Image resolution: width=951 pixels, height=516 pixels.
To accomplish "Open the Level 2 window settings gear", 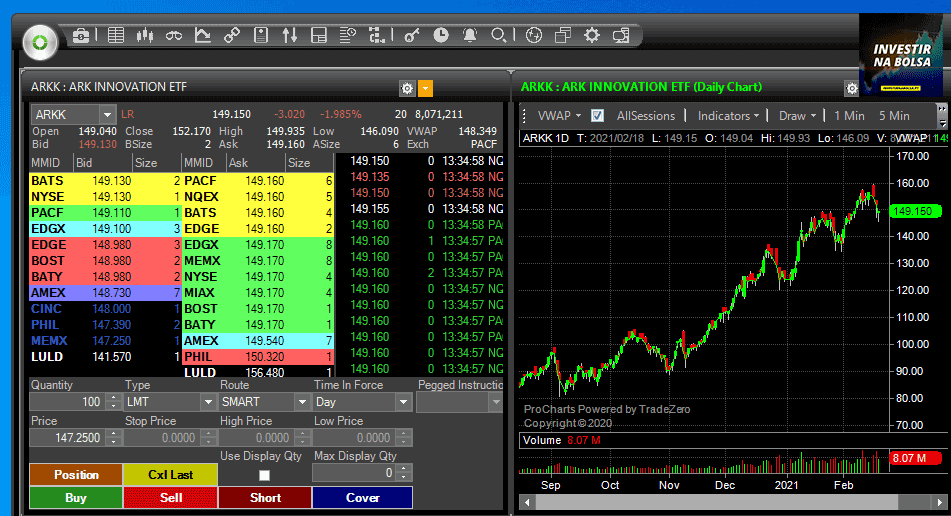I will [408, 89].
